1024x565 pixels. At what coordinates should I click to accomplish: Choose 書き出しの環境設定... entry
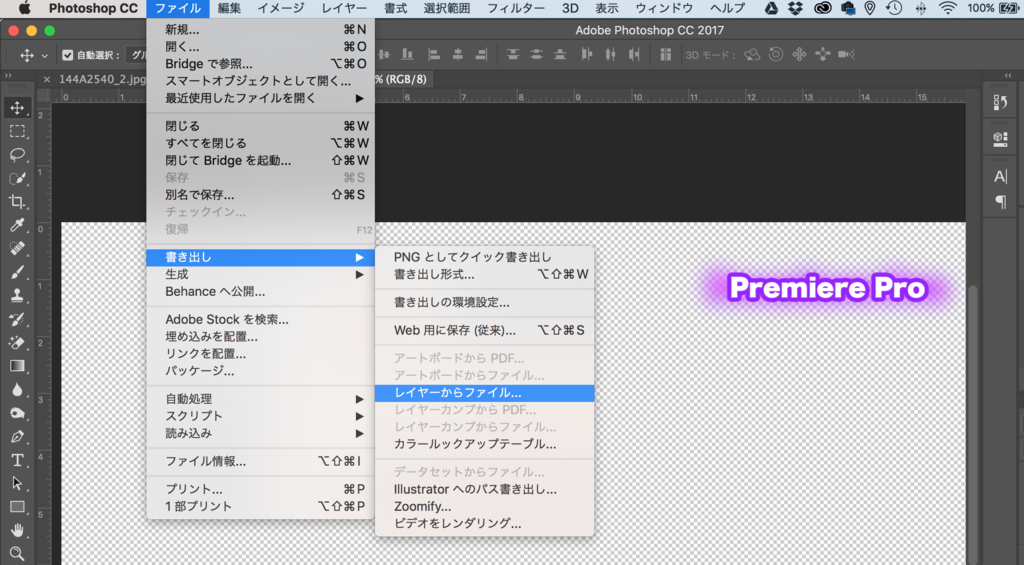[x=485, y=302]
